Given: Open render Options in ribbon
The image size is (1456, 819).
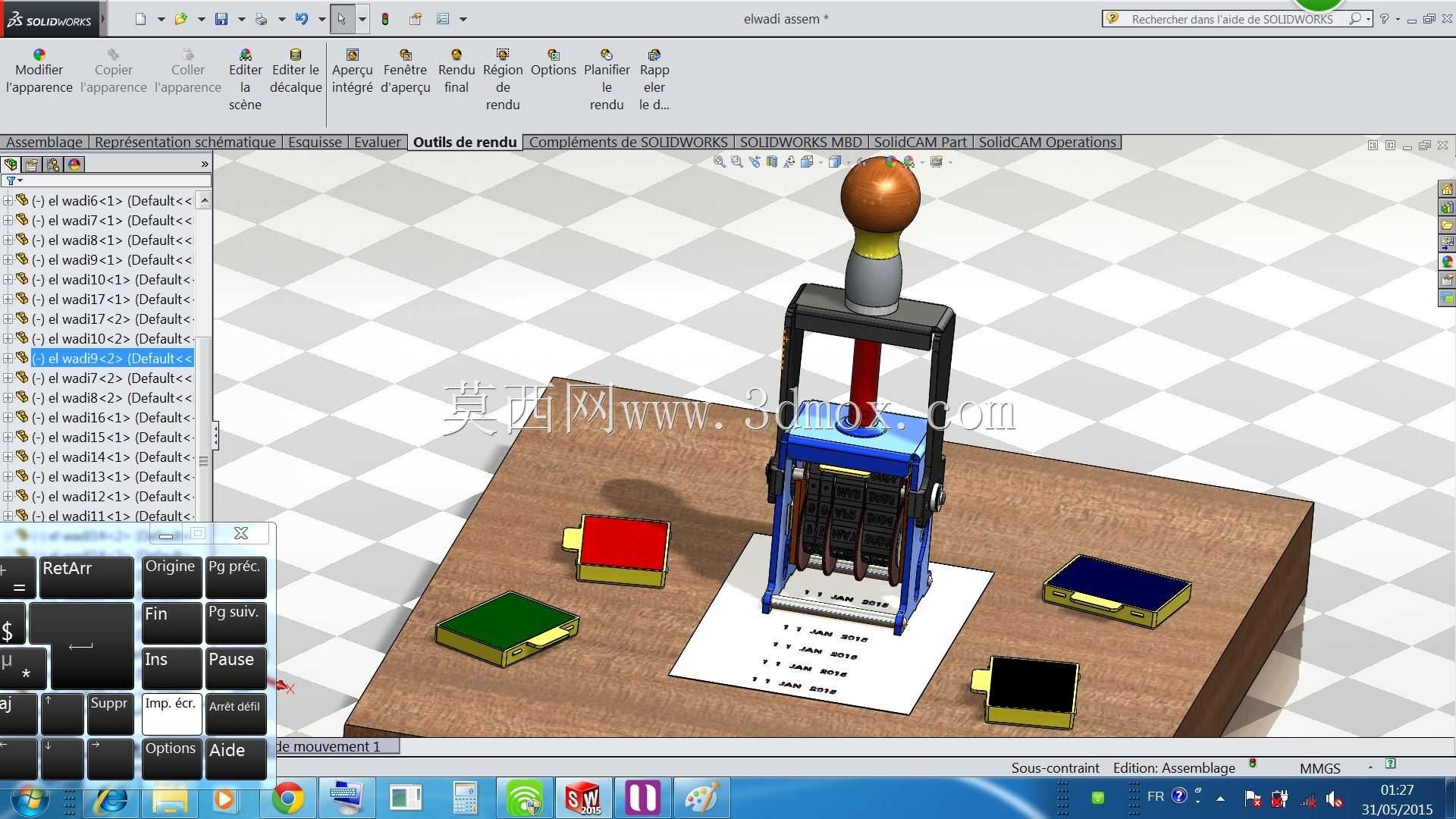Looking at the screenshot, I should (554, 63).
